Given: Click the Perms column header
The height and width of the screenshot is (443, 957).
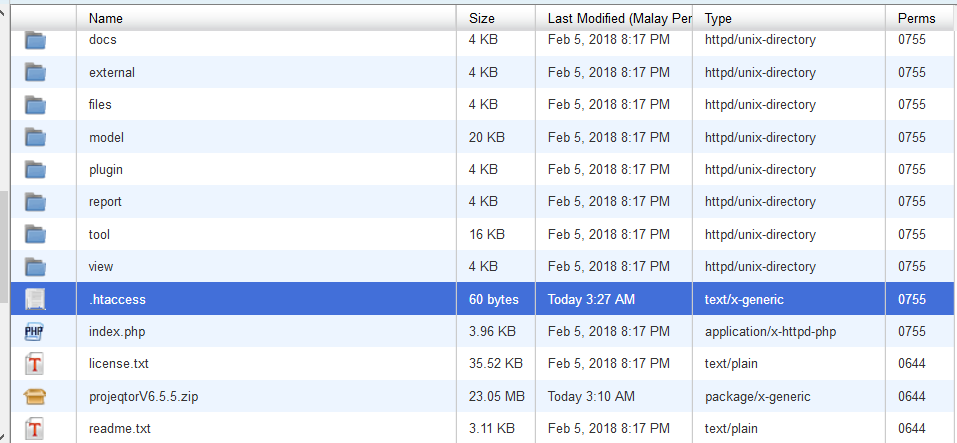Looking at the screenshot, I should pos(917,18).
